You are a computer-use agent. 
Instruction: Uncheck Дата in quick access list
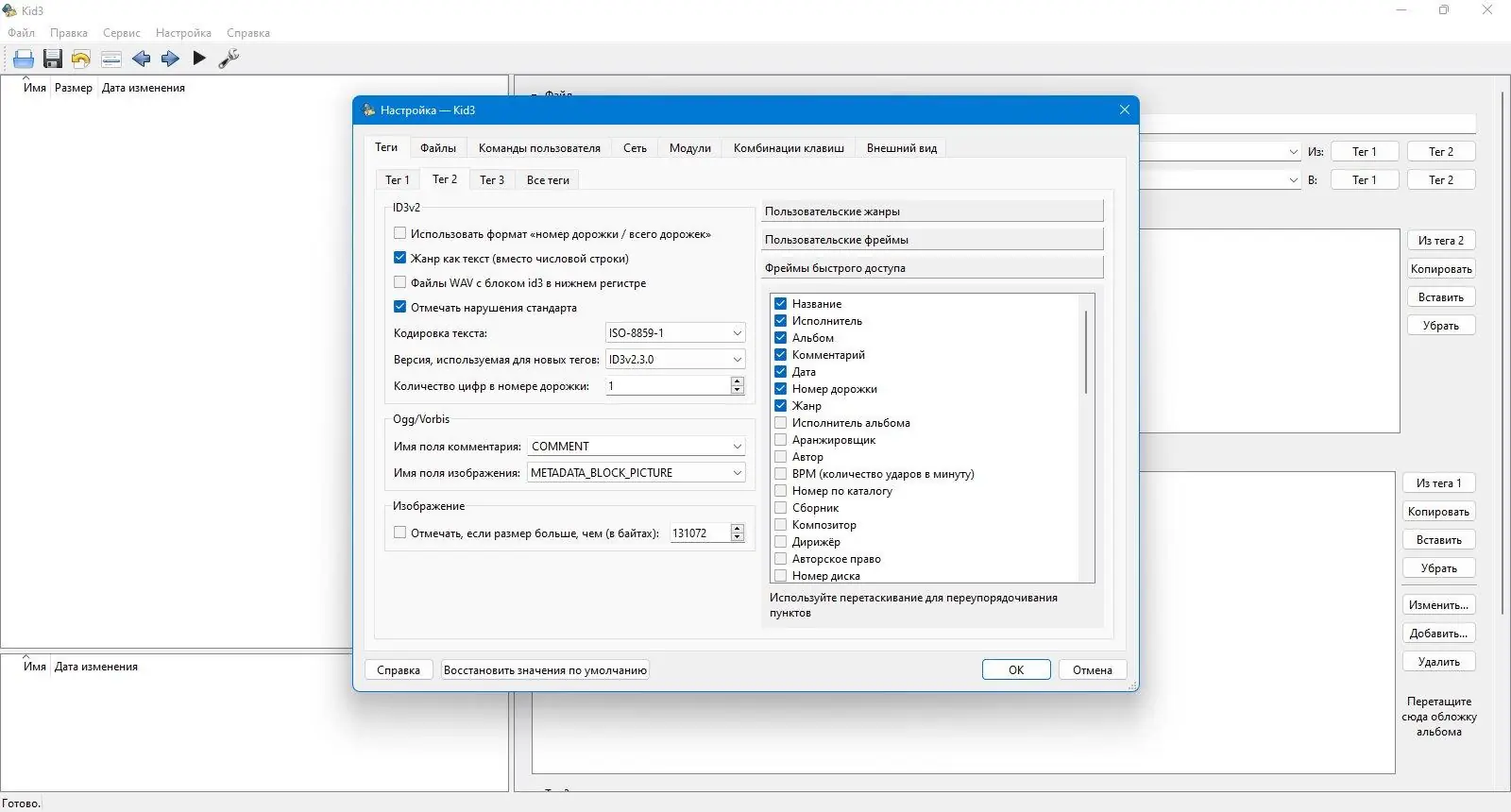(781, 372)
